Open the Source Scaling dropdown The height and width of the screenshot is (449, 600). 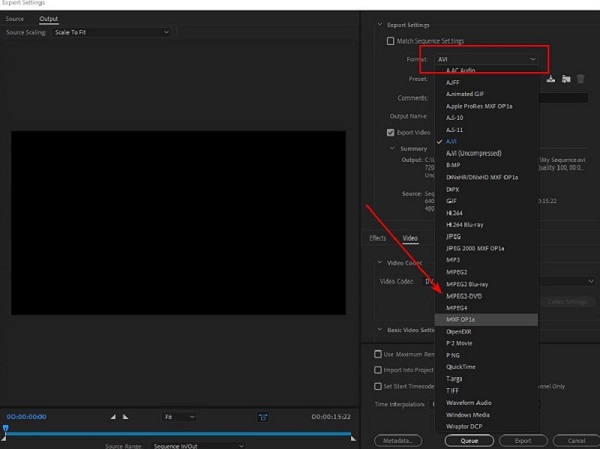(111, 32)
